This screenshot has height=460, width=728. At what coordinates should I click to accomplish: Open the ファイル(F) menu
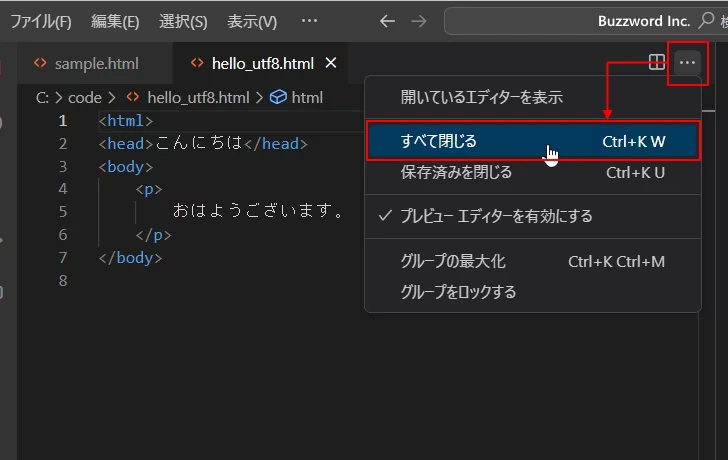tap(41, 21)
